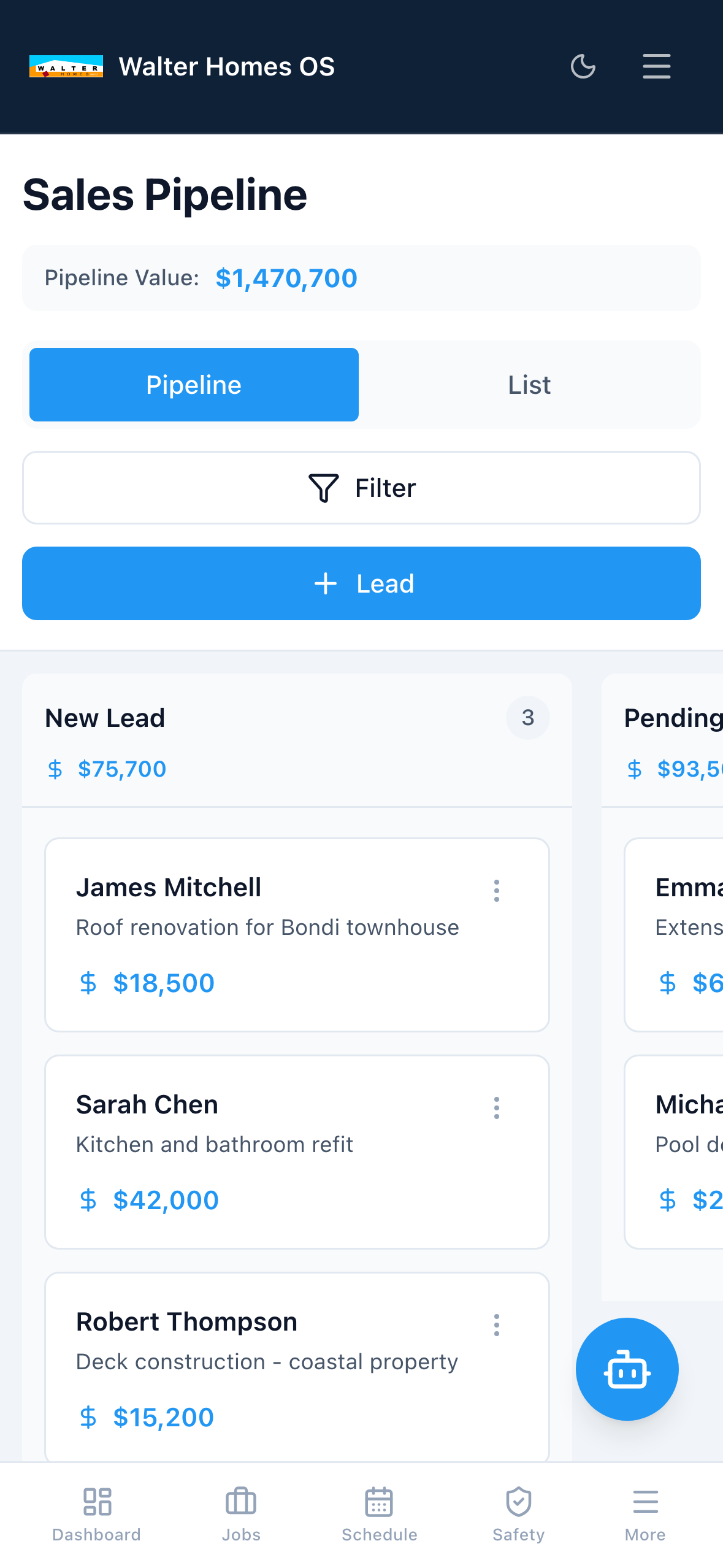Open Sarah Chen's card options menu

coord(496,1108)
